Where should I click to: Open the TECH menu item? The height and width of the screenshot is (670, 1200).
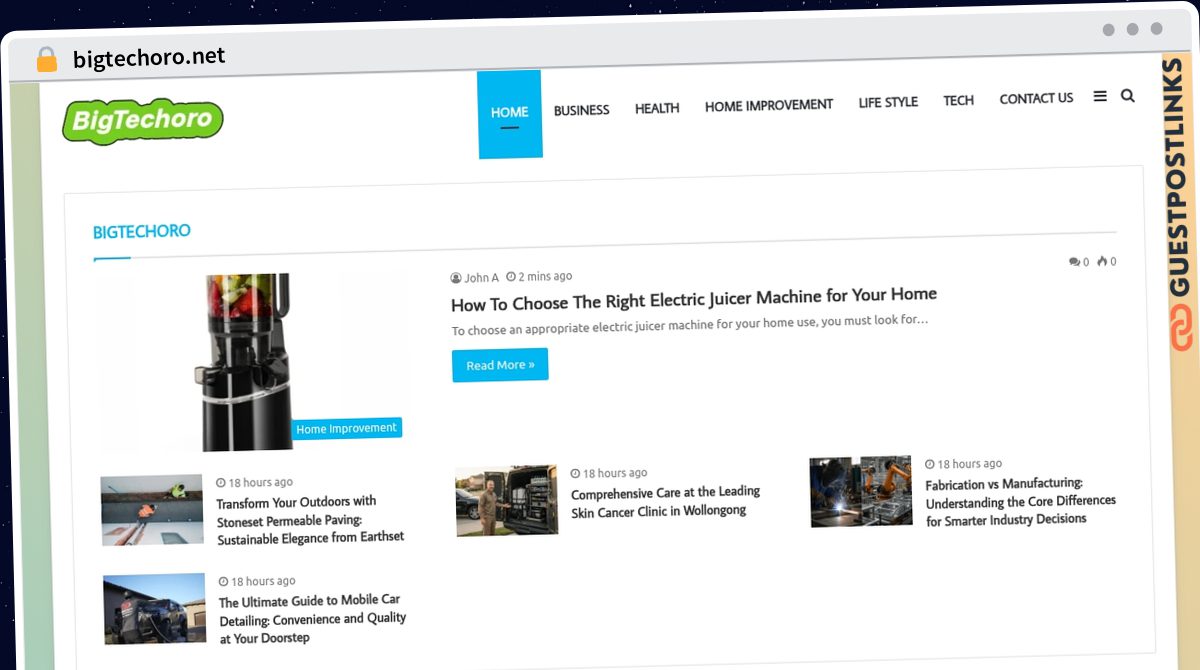[958, 100]
